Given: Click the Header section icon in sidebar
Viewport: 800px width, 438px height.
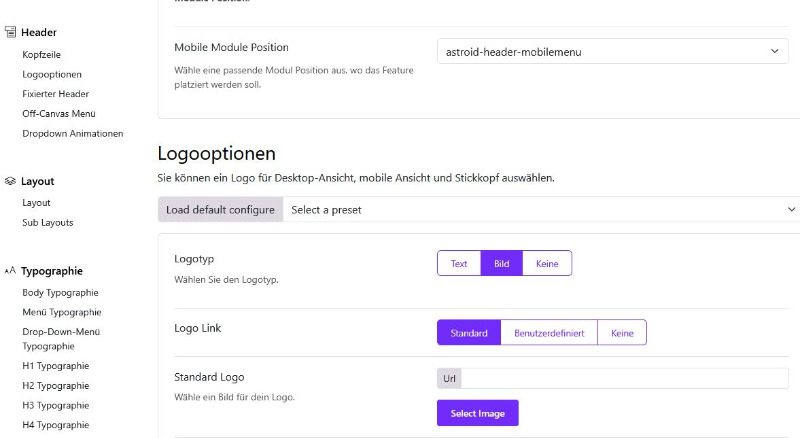Looking at the screenshot, I should (10, 32).
